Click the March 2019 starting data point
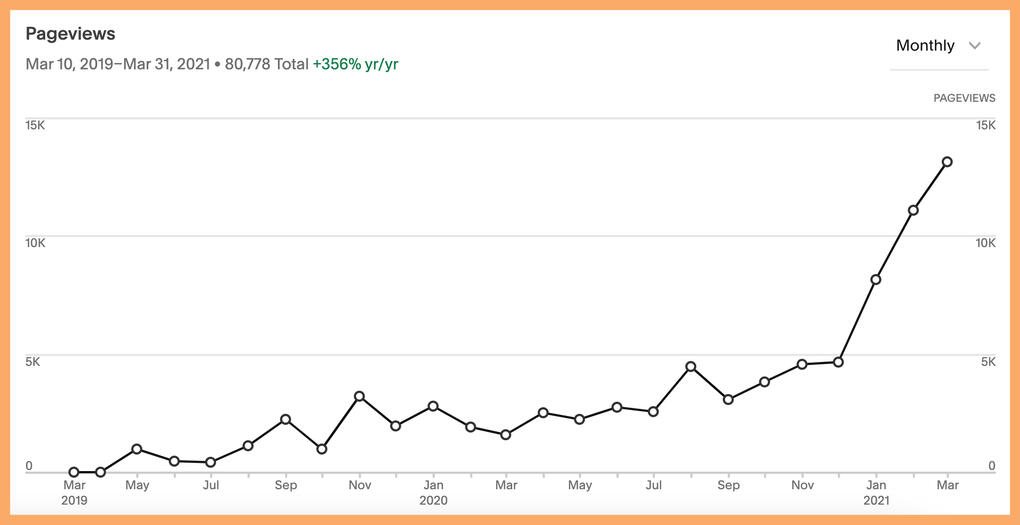This screenshot has height=525, width=1020. (x=74, y=472)
